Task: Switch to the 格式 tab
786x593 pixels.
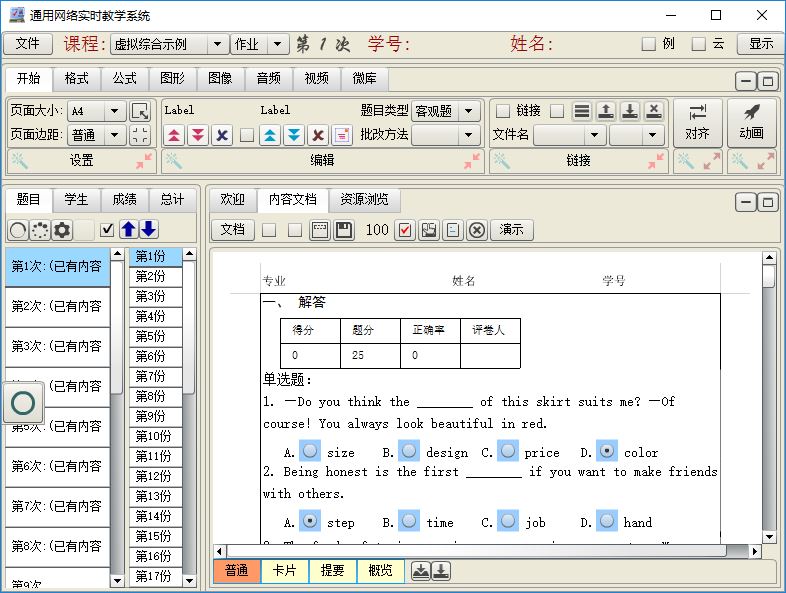Action: coord(76,79)
